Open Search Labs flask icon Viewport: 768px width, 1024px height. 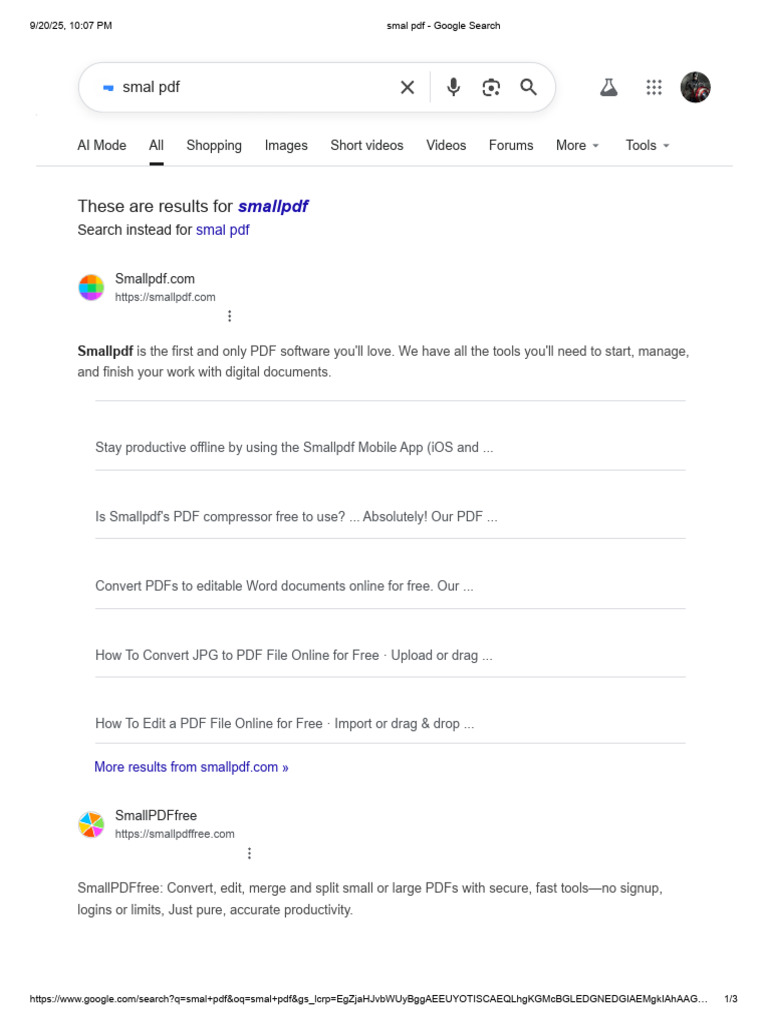[608, 88]
